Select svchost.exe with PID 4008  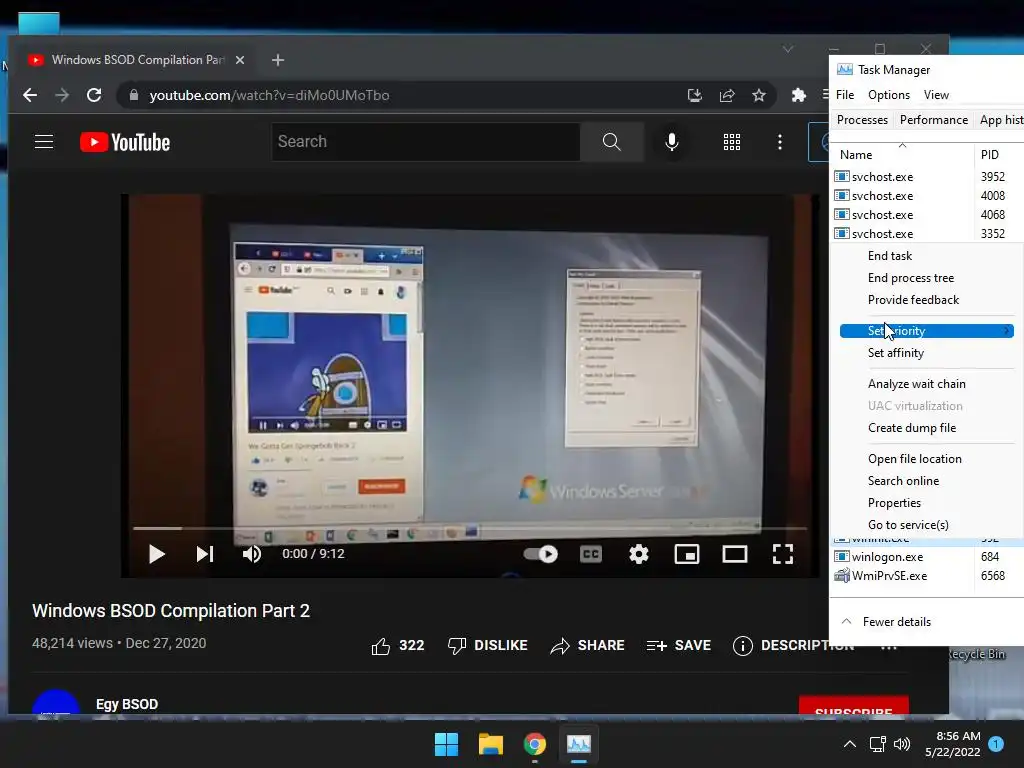[927, 196]
